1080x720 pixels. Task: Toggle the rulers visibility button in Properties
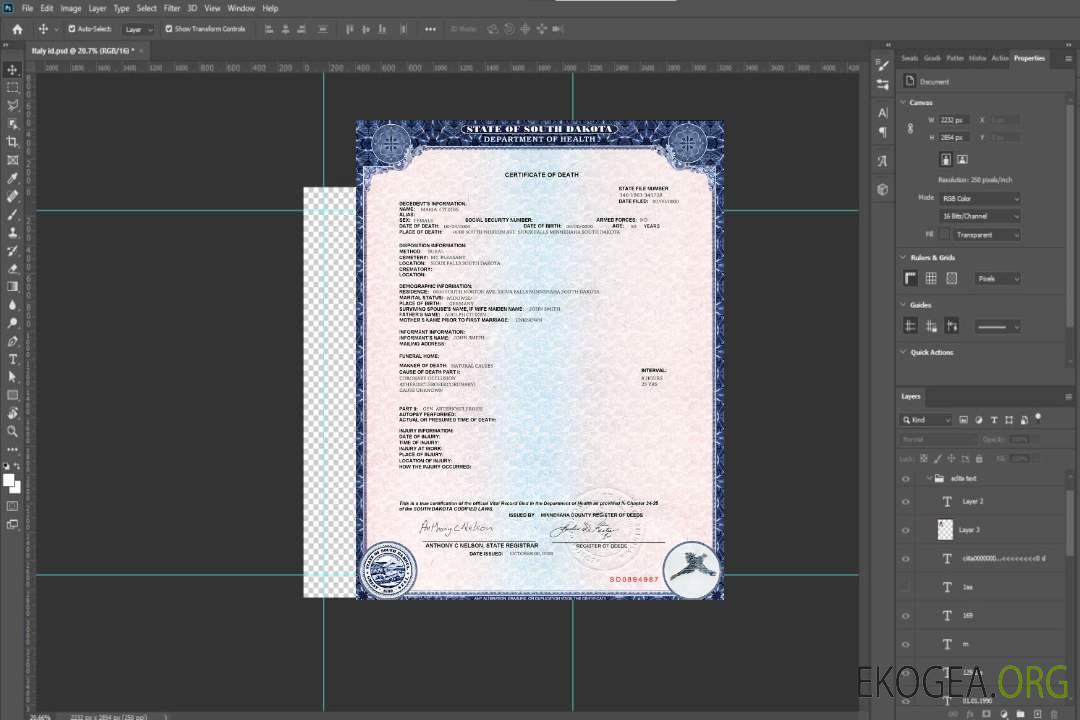pos(911,278)
